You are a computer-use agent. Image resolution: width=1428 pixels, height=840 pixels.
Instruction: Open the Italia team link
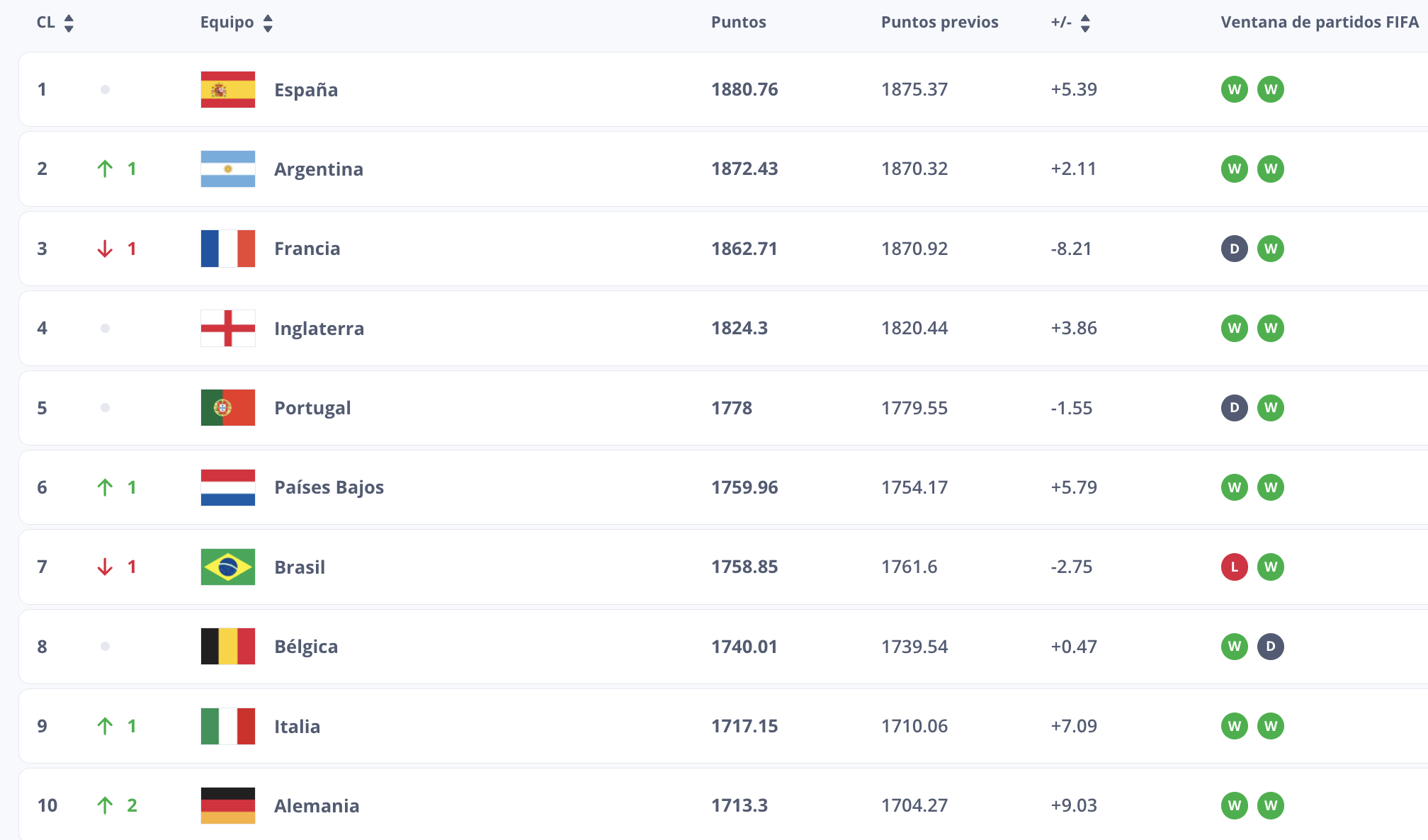pos(297,727)
